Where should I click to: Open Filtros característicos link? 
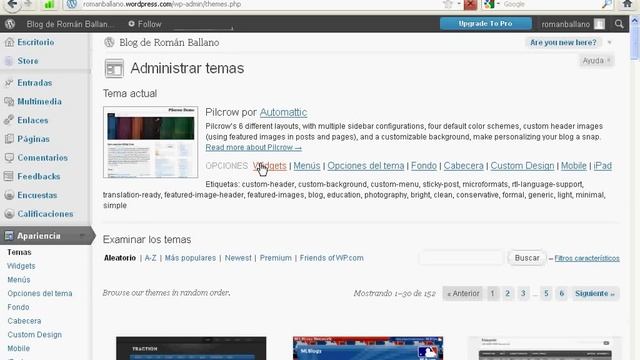pos(587,258)
